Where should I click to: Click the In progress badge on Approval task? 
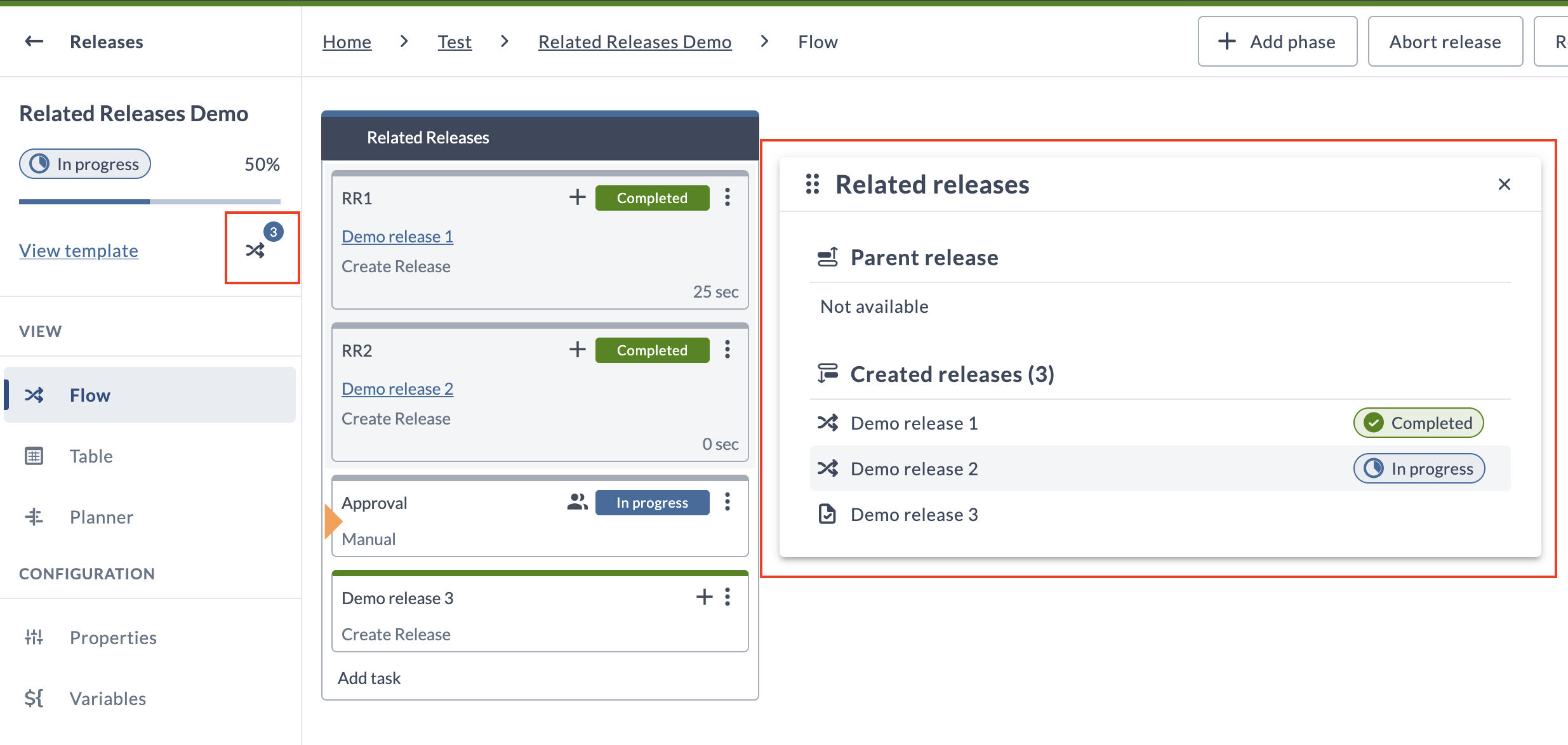[x=652, y=502]
